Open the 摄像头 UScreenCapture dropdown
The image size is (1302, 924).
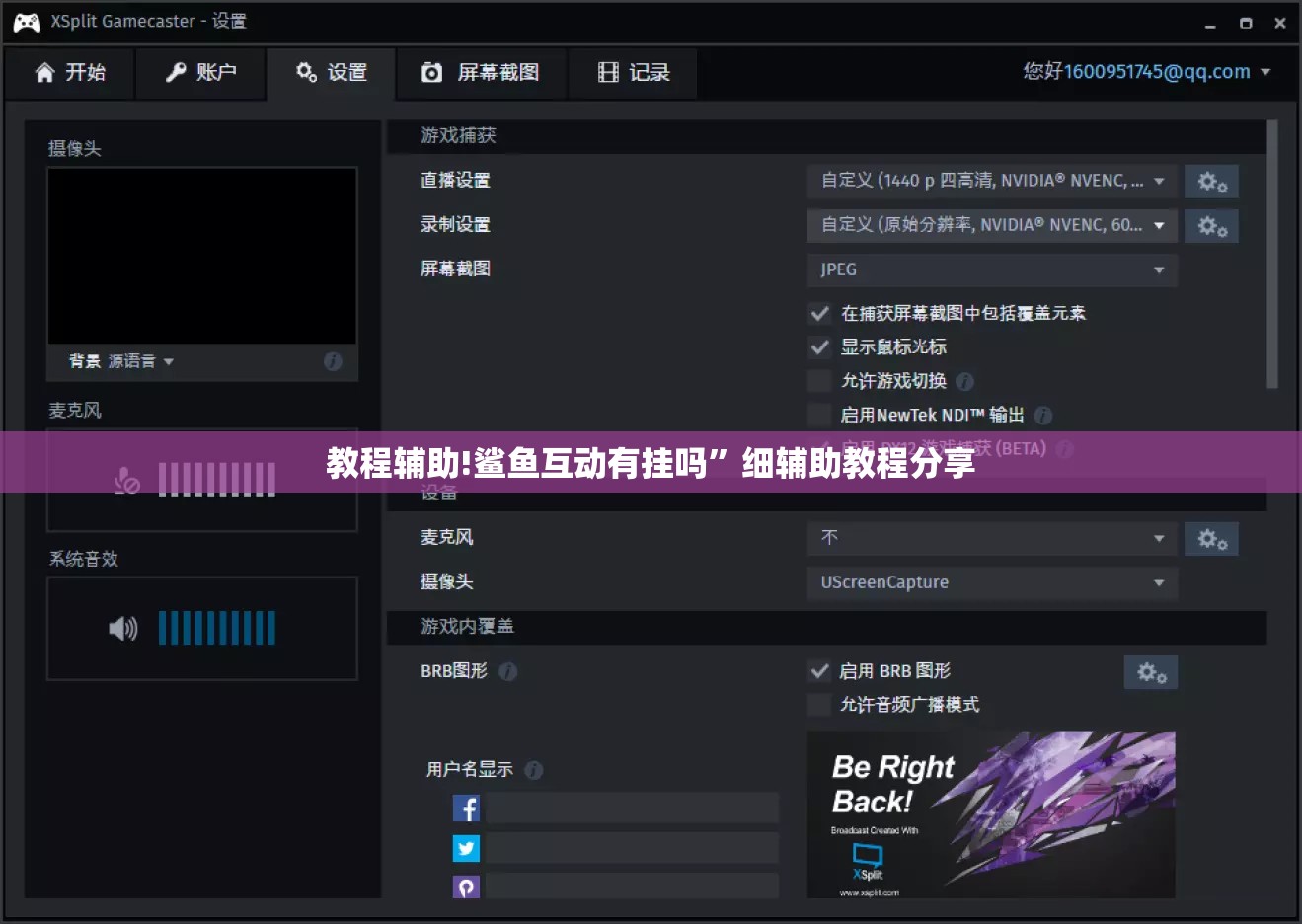click(x=992, y=582)
